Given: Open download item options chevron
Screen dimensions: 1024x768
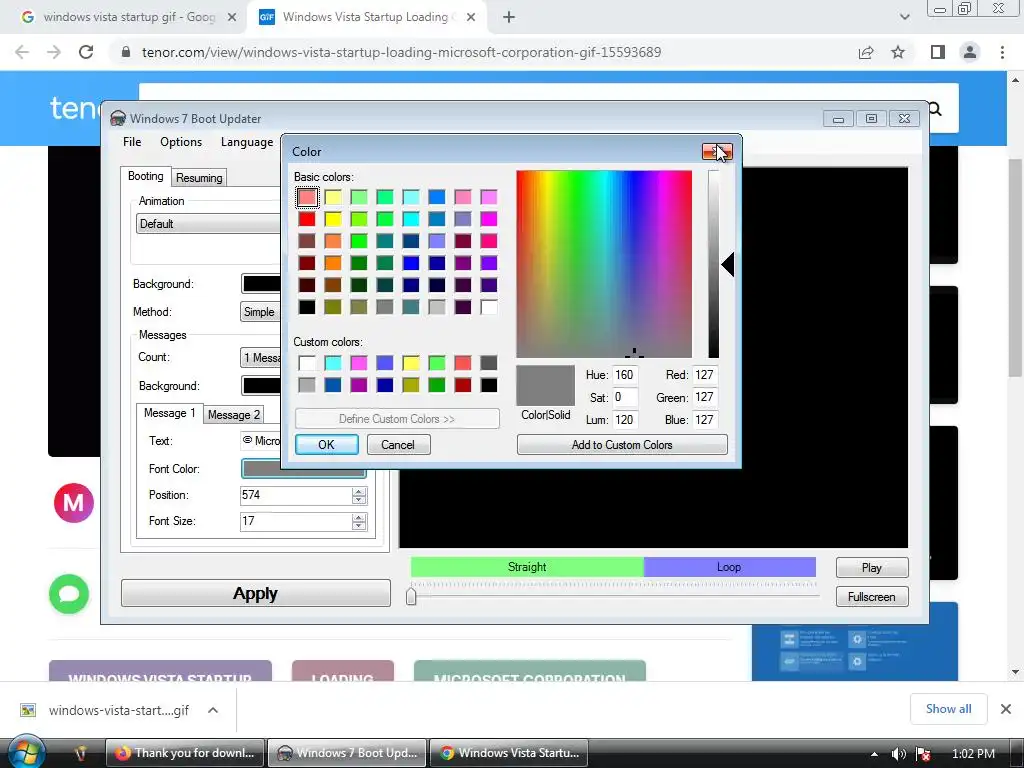Looking at the screenshot, I should click(x=213, y=710).
